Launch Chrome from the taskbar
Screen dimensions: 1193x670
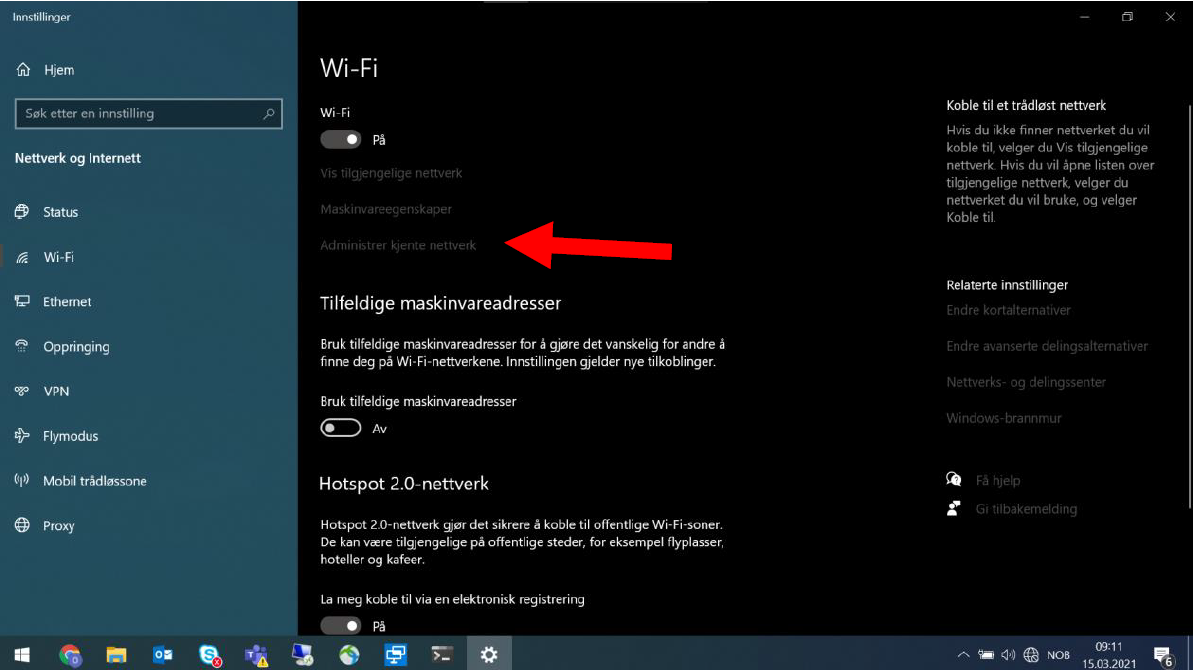point(70,655)
